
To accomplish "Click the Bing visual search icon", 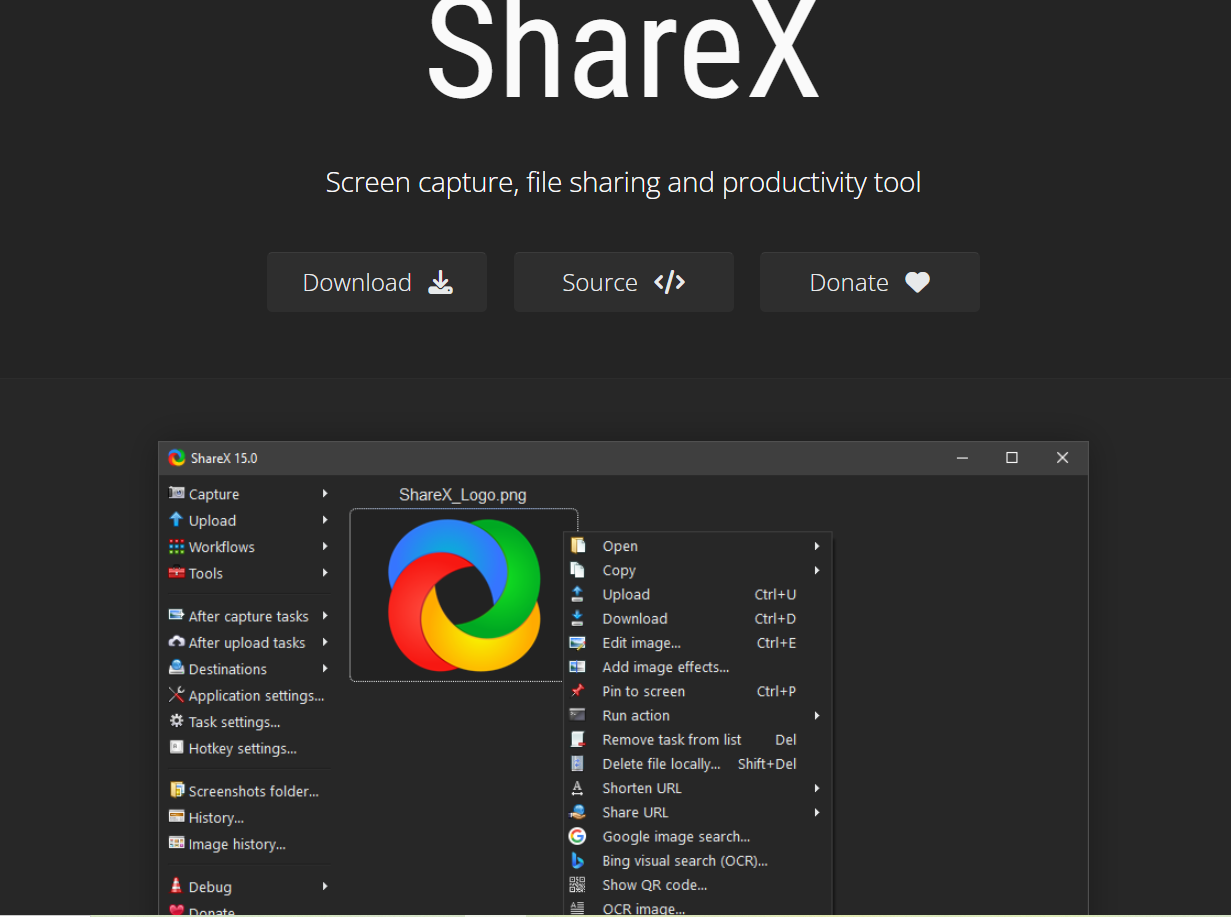I will [x=577, y=860].
